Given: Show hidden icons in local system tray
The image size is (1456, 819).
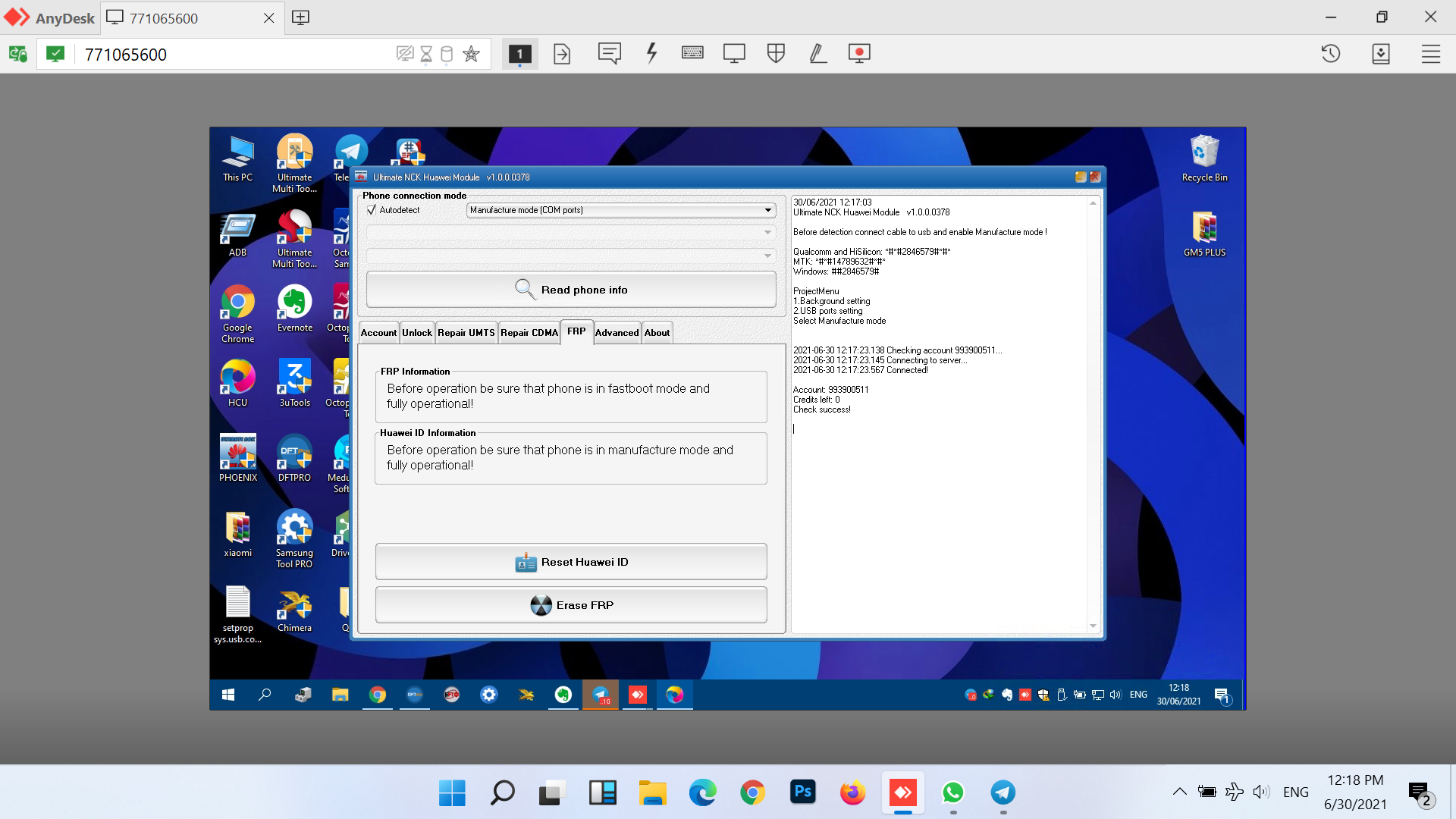Looking at the screenshot, I should 1179,792.
